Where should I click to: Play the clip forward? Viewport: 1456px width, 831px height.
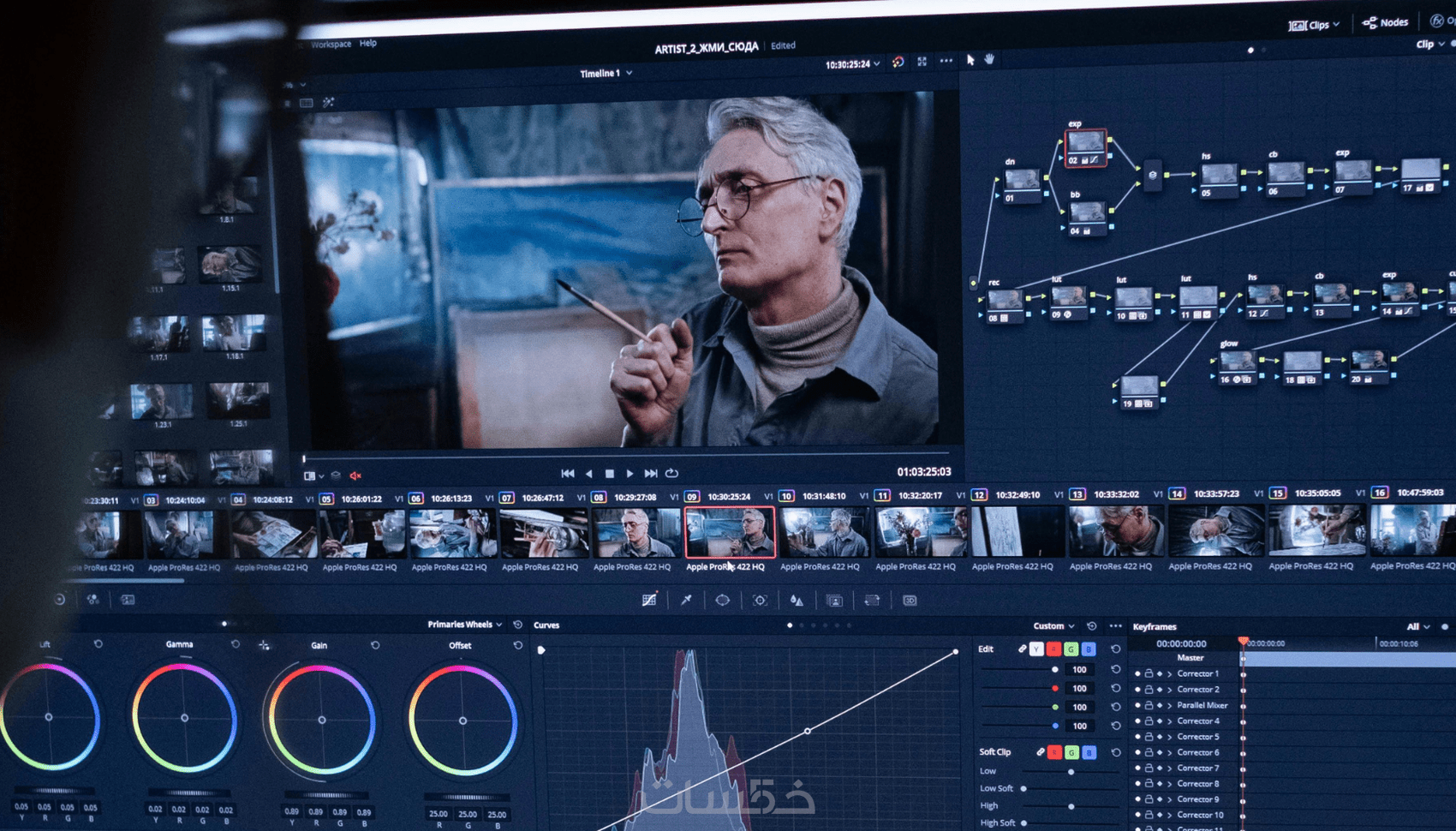pyautogui.click(x=630, y=474)
